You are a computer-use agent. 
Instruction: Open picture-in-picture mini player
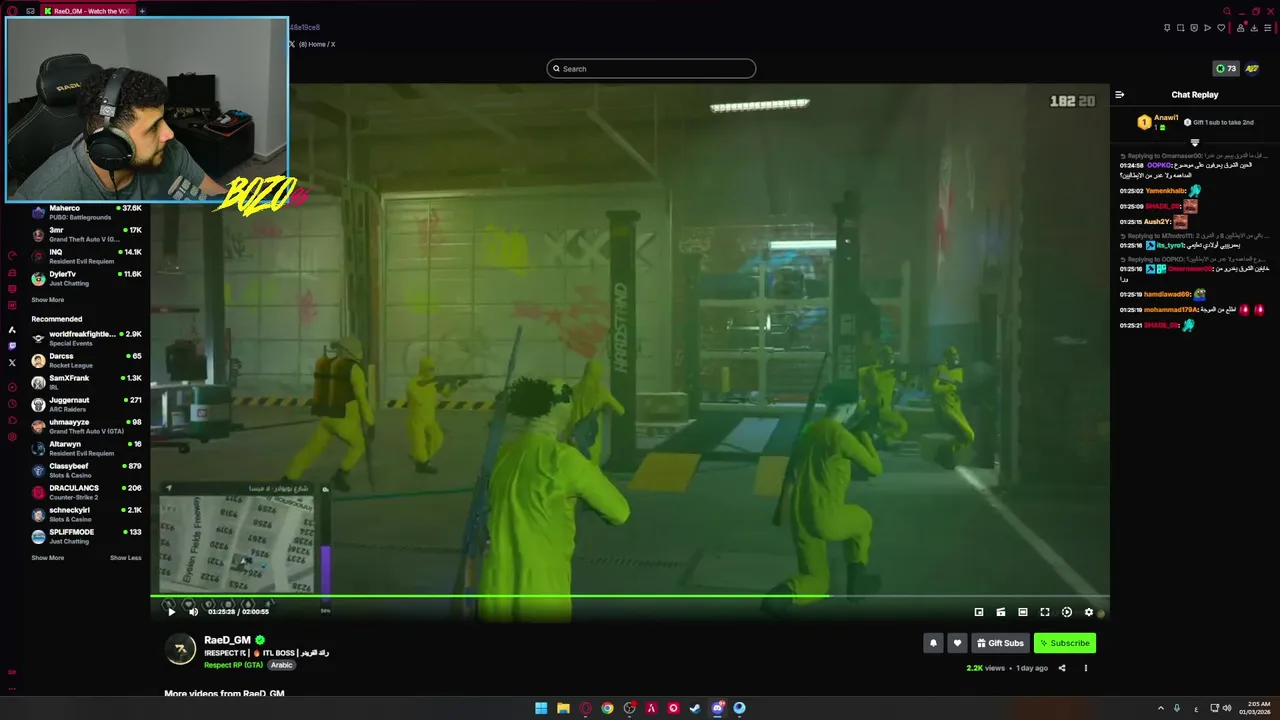click(979, 612)
